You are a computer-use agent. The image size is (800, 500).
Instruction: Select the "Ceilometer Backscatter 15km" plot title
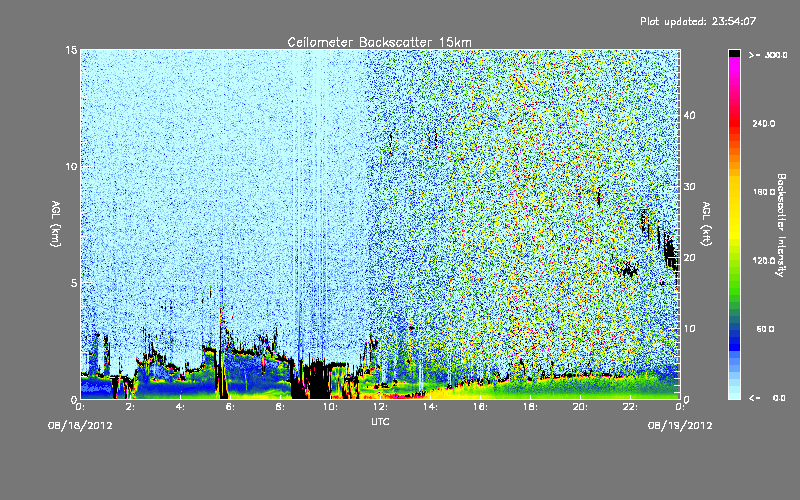tap(379, 42)
